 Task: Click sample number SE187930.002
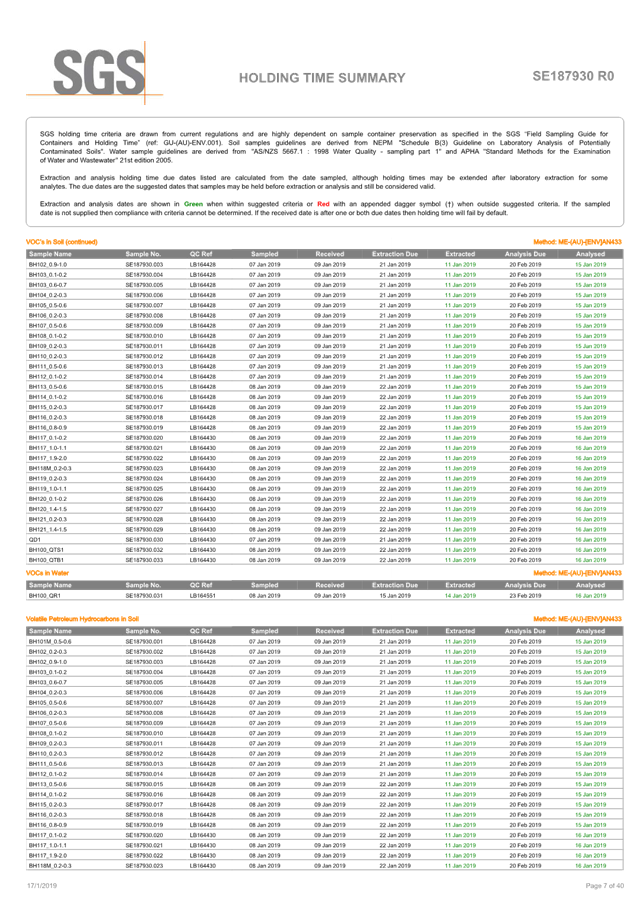145,652
